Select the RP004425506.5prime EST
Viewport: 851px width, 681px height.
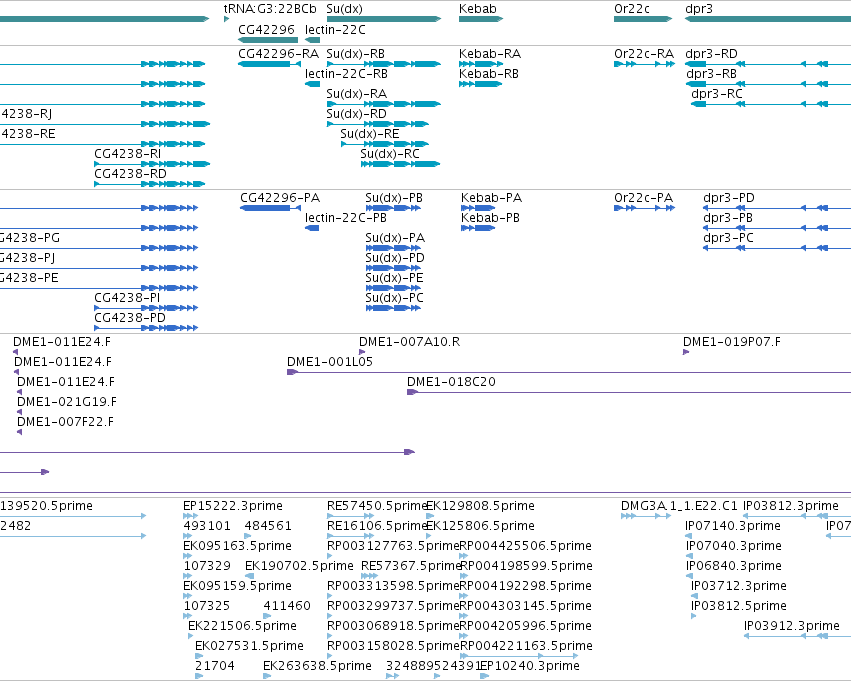click(x=464, y=556)
